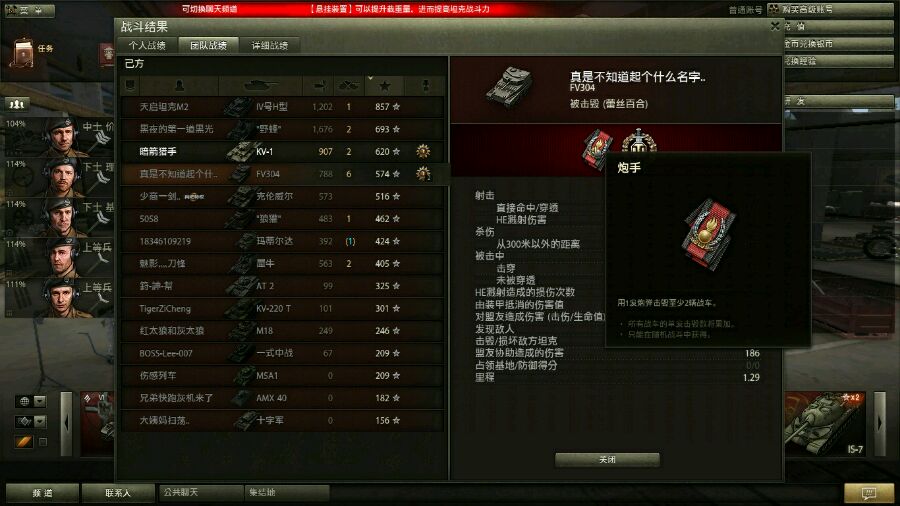Toggle the orange premium tank filter button
Screen dimensions: 900x506
coord(24,442)
